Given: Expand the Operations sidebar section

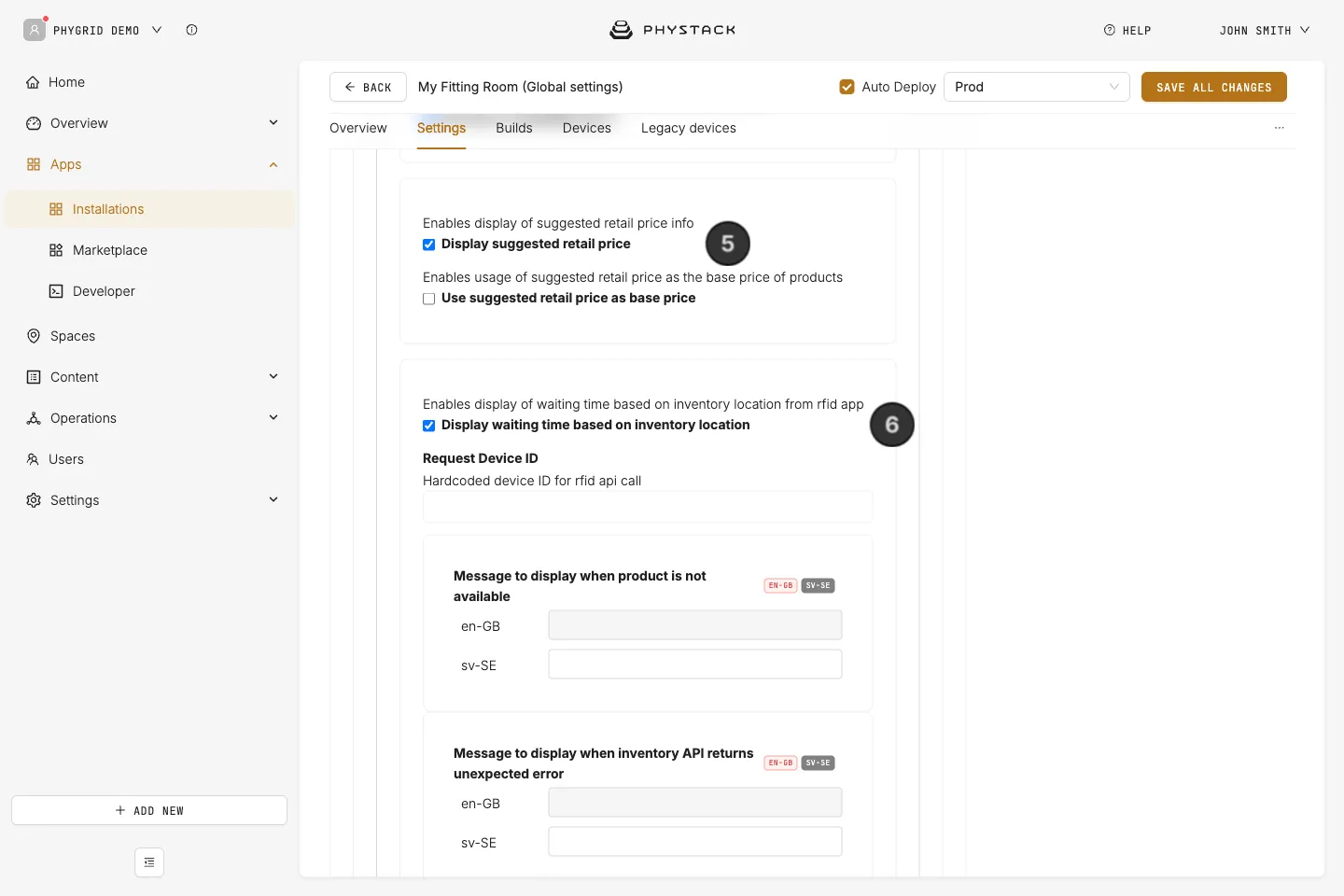Looking at the screenshot, I should pos(273,417).
